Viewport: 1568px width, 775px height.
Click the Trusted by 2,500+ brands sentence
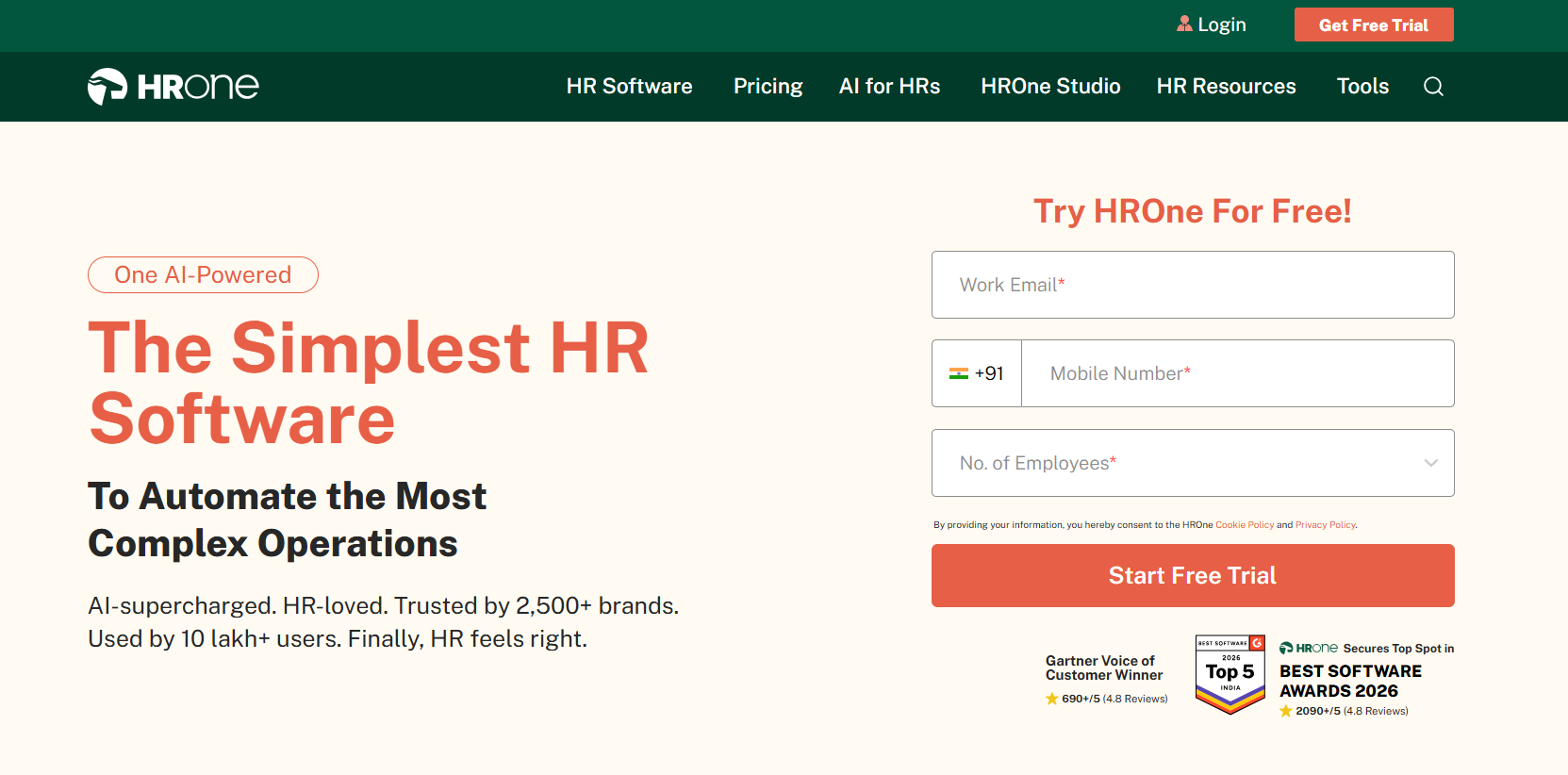pos(536,605)
